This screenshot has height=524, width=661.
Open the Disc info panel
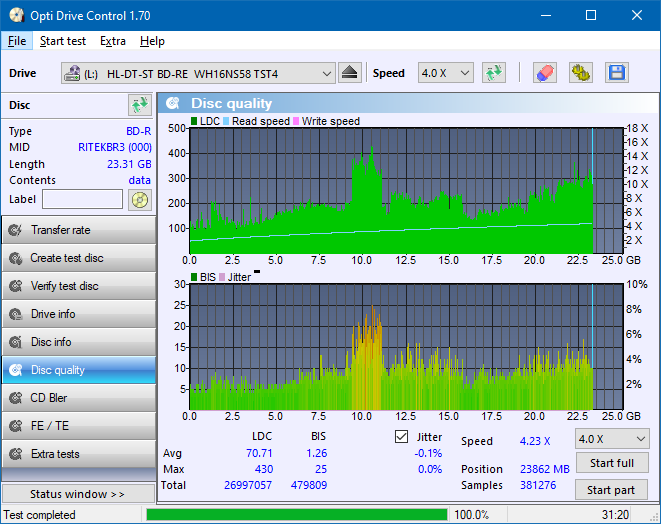[79, 342]
